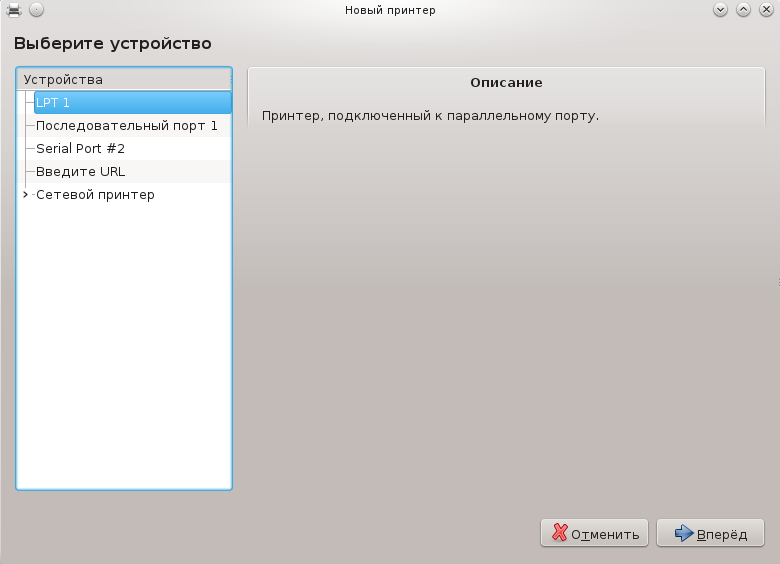
Task: Select the LPT 1 device
Action: (133, 102)
